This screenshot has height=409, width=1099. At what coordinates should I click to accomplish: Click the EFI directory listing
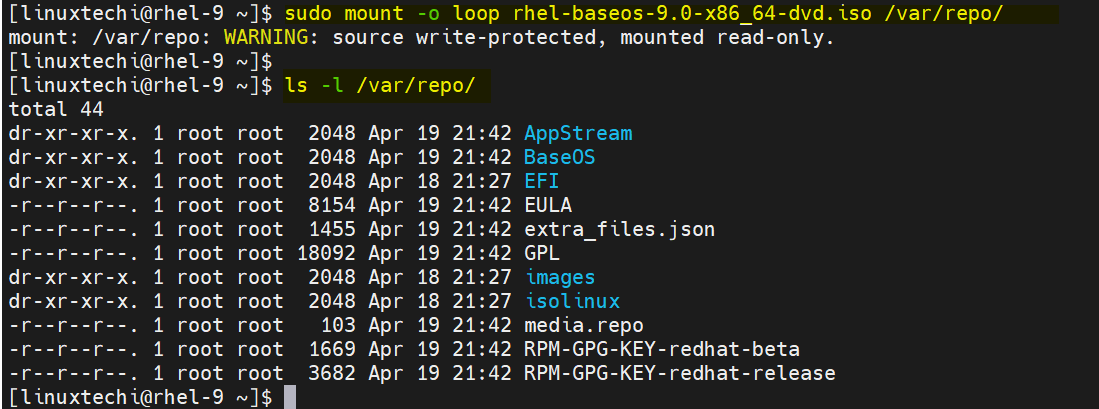click(541, 181)
